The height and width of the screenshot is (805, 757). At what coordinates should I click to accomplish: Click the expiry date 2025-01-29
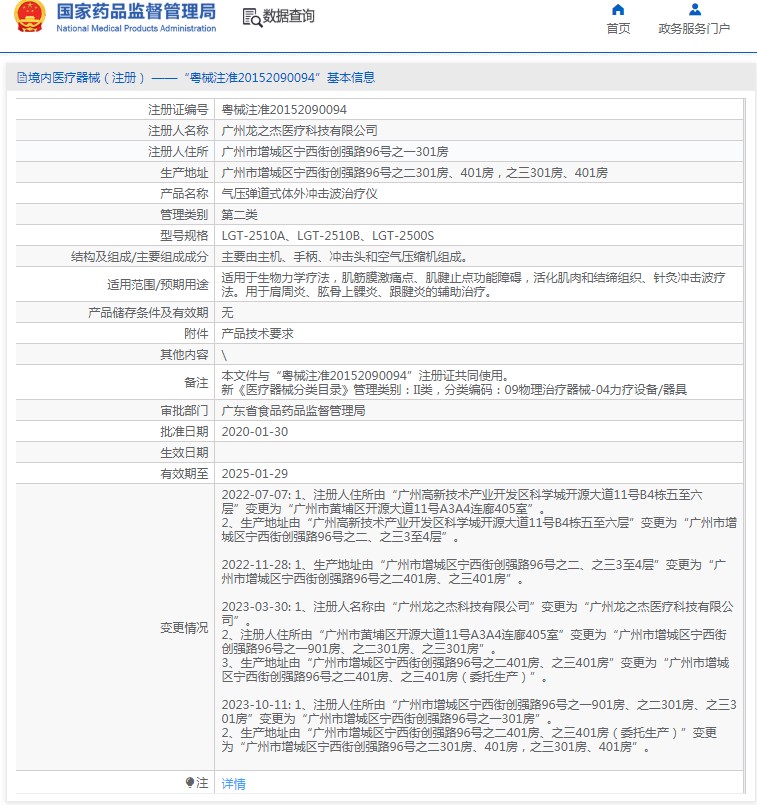(253, 474)
